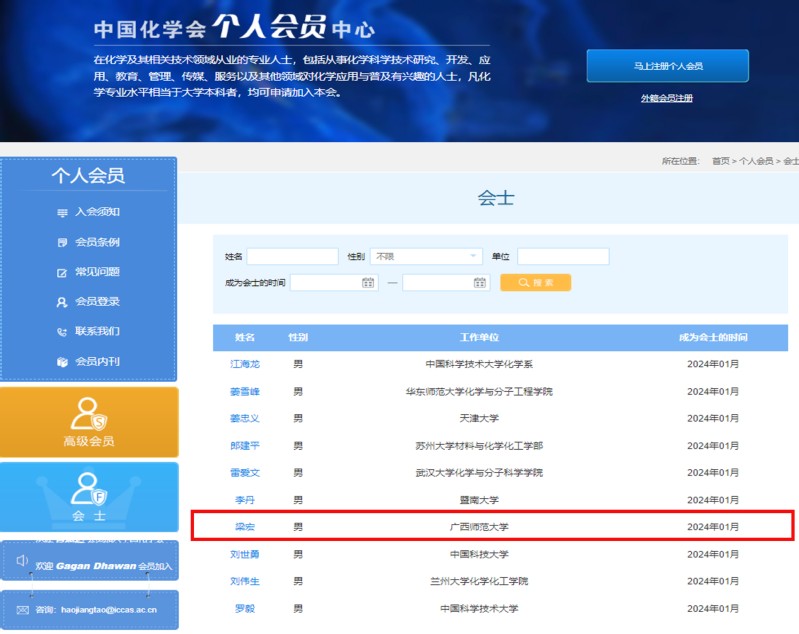The height and width of the screenshot is (634, 799).
Task: Click the speaker announcement icon
Action: pos(22,561)
